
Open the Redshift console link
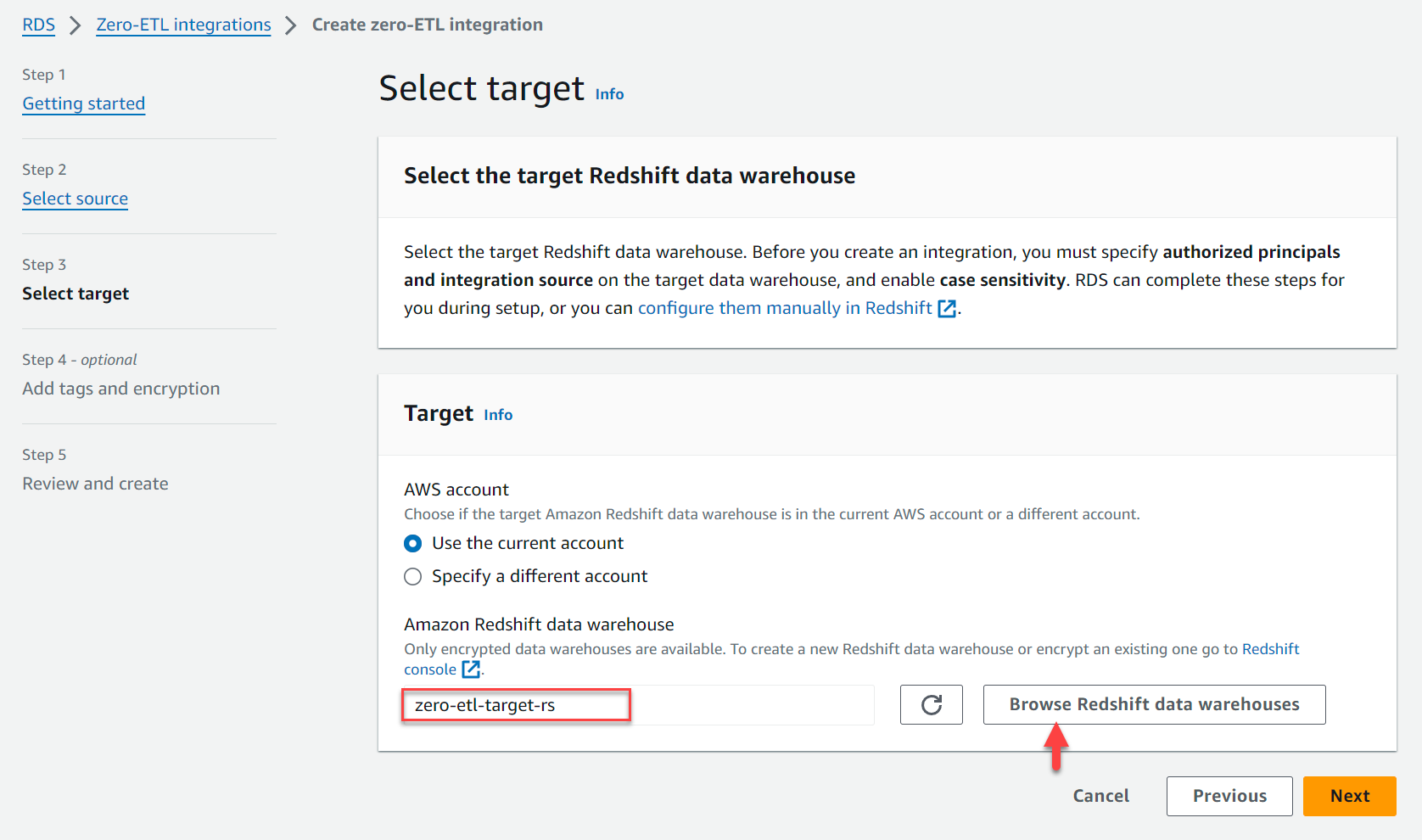1270,648
